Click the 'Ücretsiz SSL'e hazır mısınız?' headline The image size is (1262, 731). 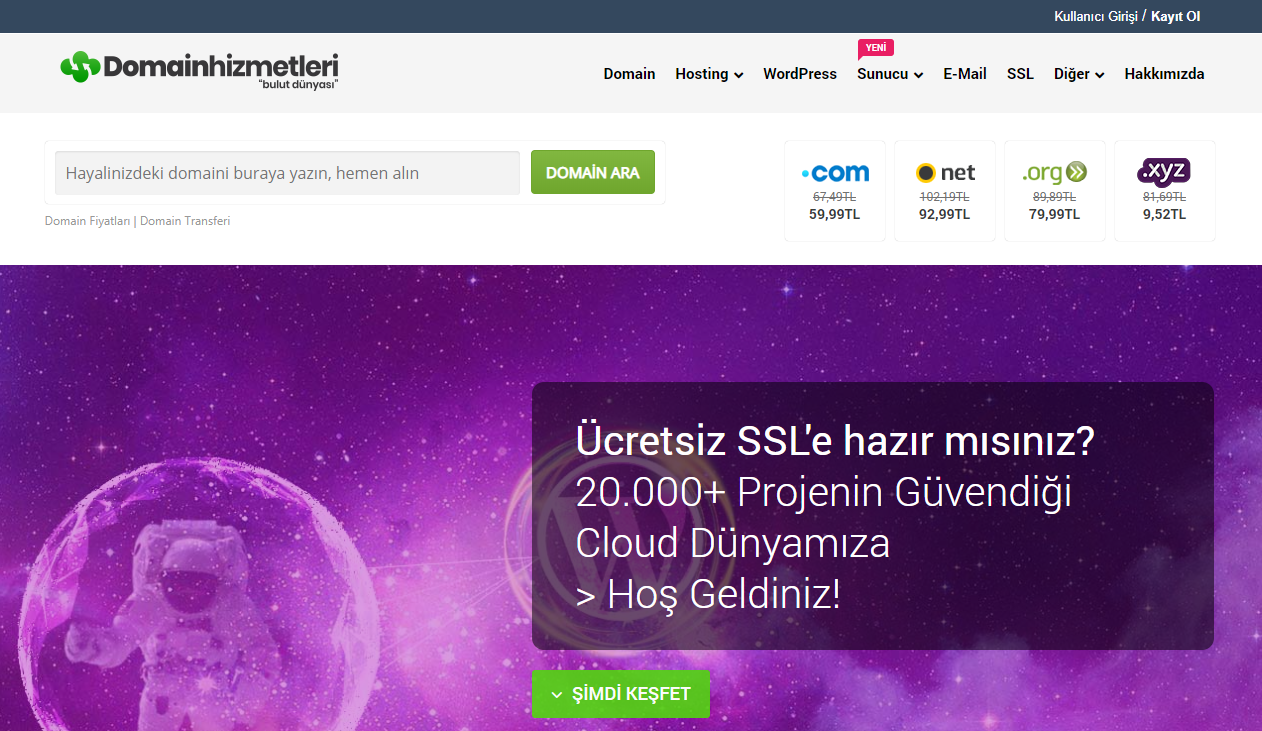tap(835, 441)
